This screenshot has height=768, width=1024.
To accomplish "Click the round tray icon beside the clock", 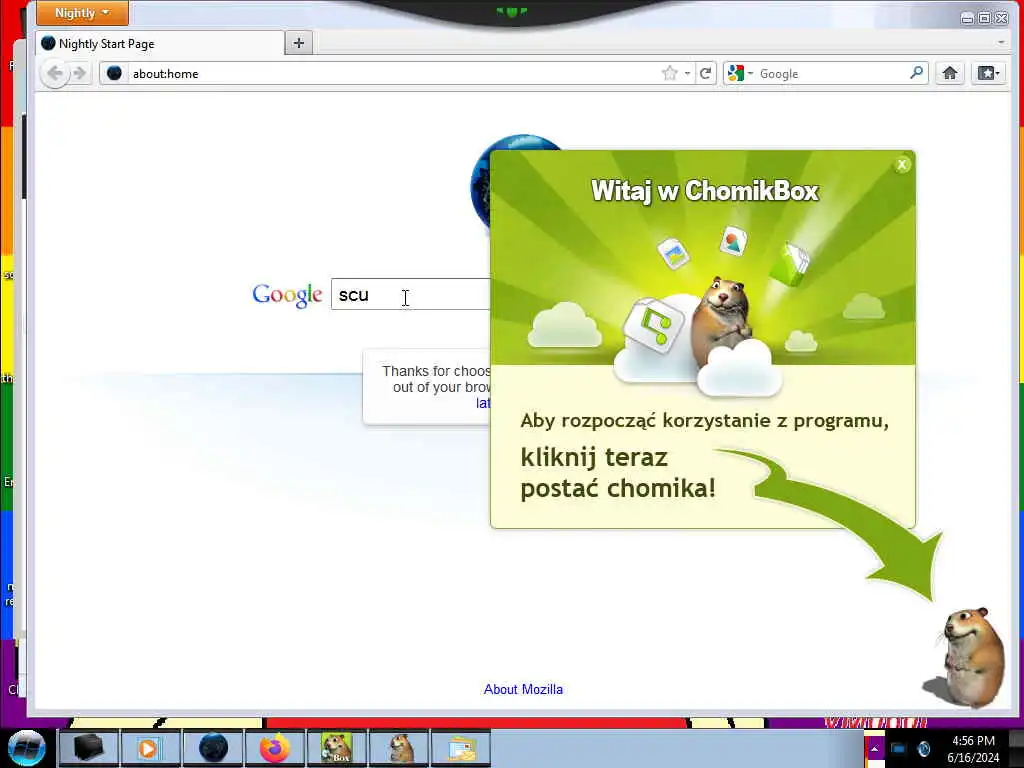I will point(923,749).
